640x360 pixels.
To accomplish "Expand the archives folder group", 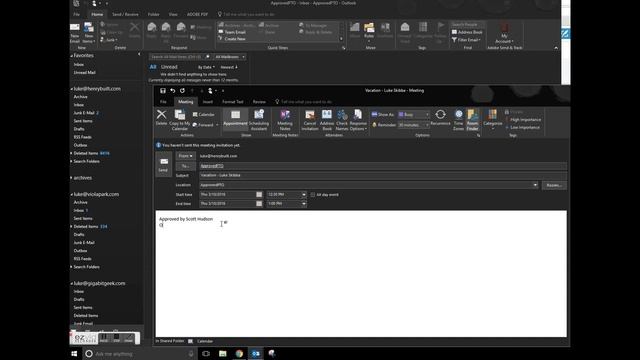I will (x=71, y=178).
